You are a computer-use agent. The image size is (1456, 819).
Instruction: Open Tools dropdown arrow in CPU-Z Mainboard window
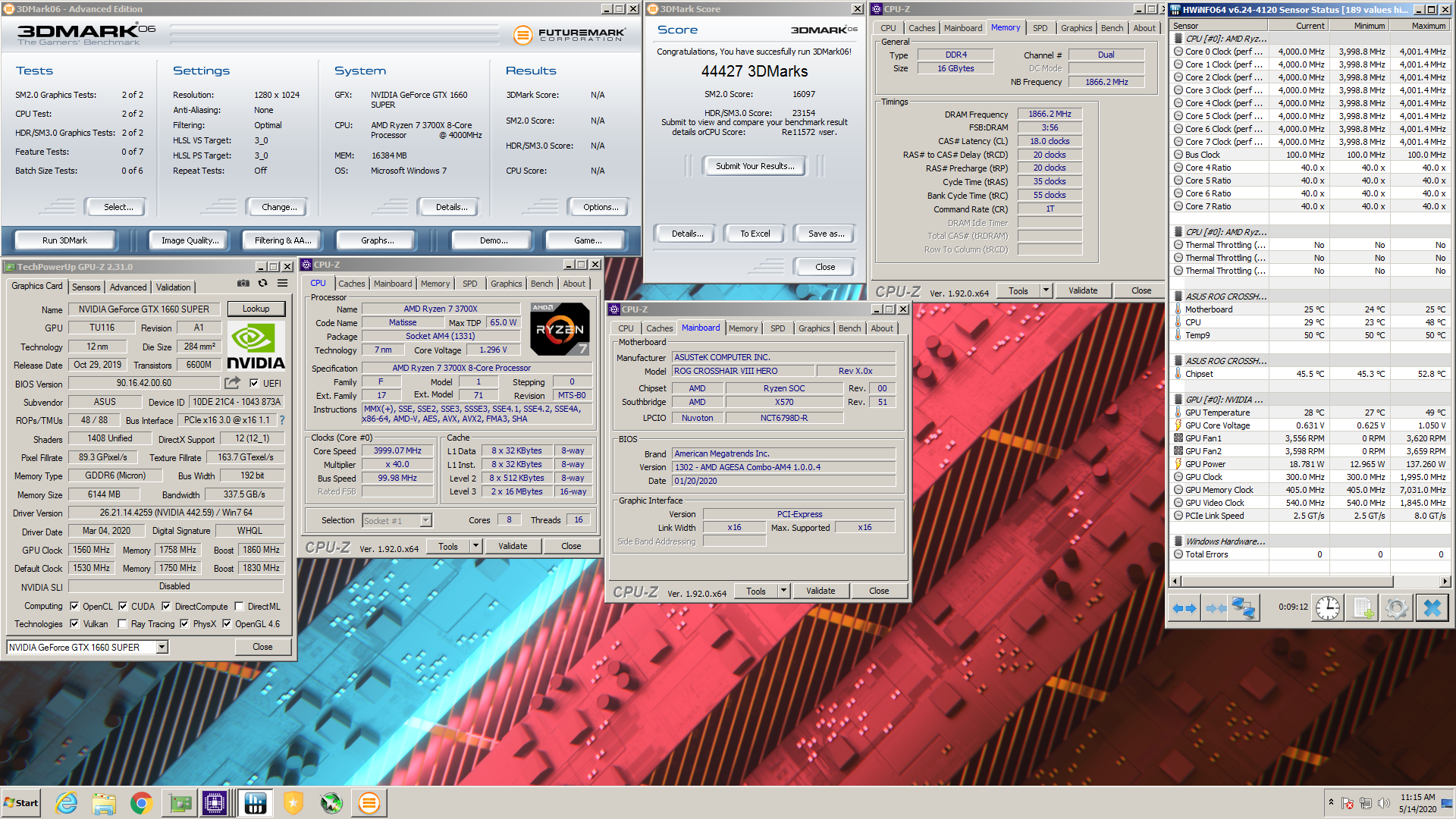click(x=783, y=591)
